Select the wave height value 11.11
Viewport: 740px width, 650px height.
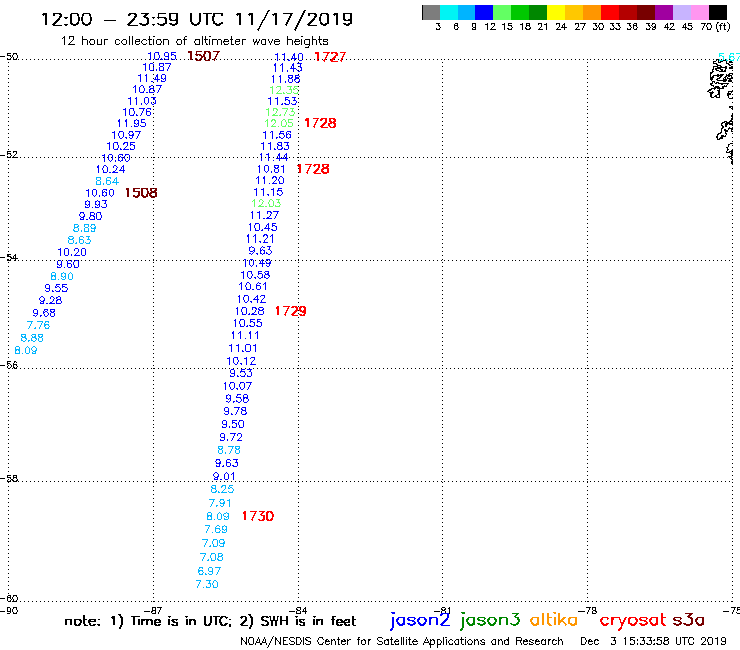(x=245, y=336)
